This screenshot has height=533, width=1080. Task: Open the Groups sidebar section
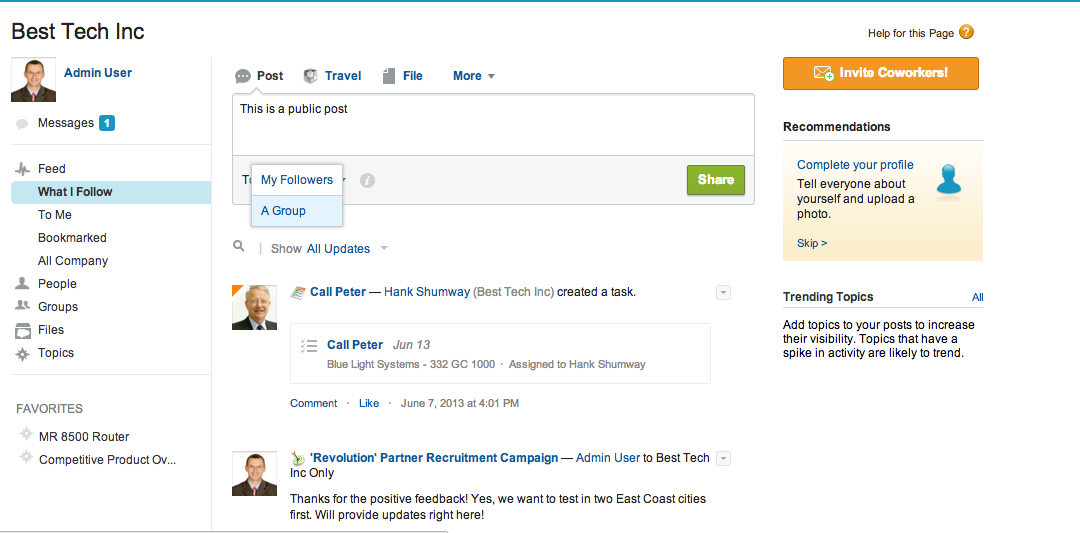click(x=58, y=307)
